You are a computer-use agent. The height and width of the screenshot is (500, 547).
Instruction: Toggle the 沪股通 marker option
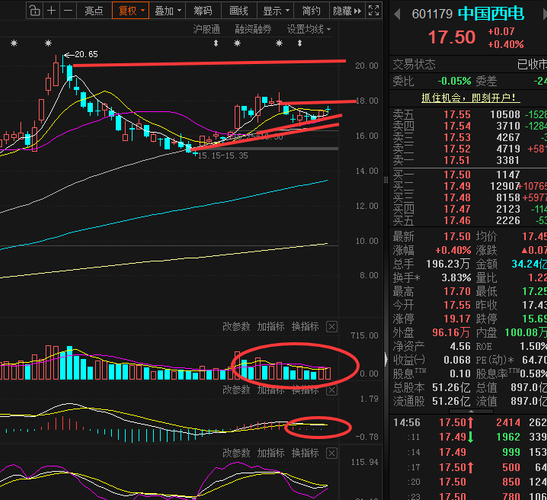click(207, 29)
